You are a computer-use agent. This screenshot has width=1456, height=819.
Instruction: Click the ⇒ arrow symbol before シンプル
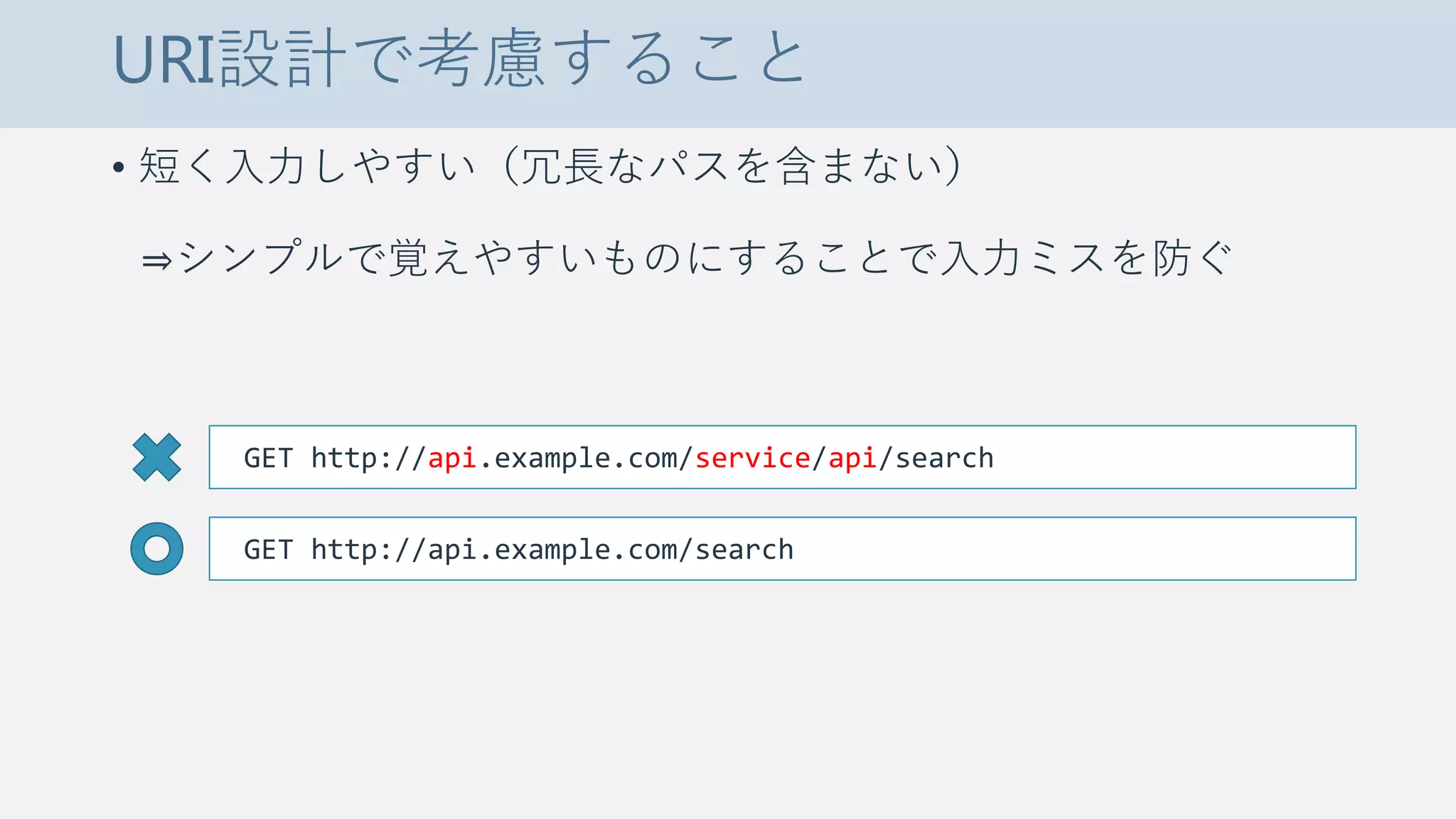point(157,261)
